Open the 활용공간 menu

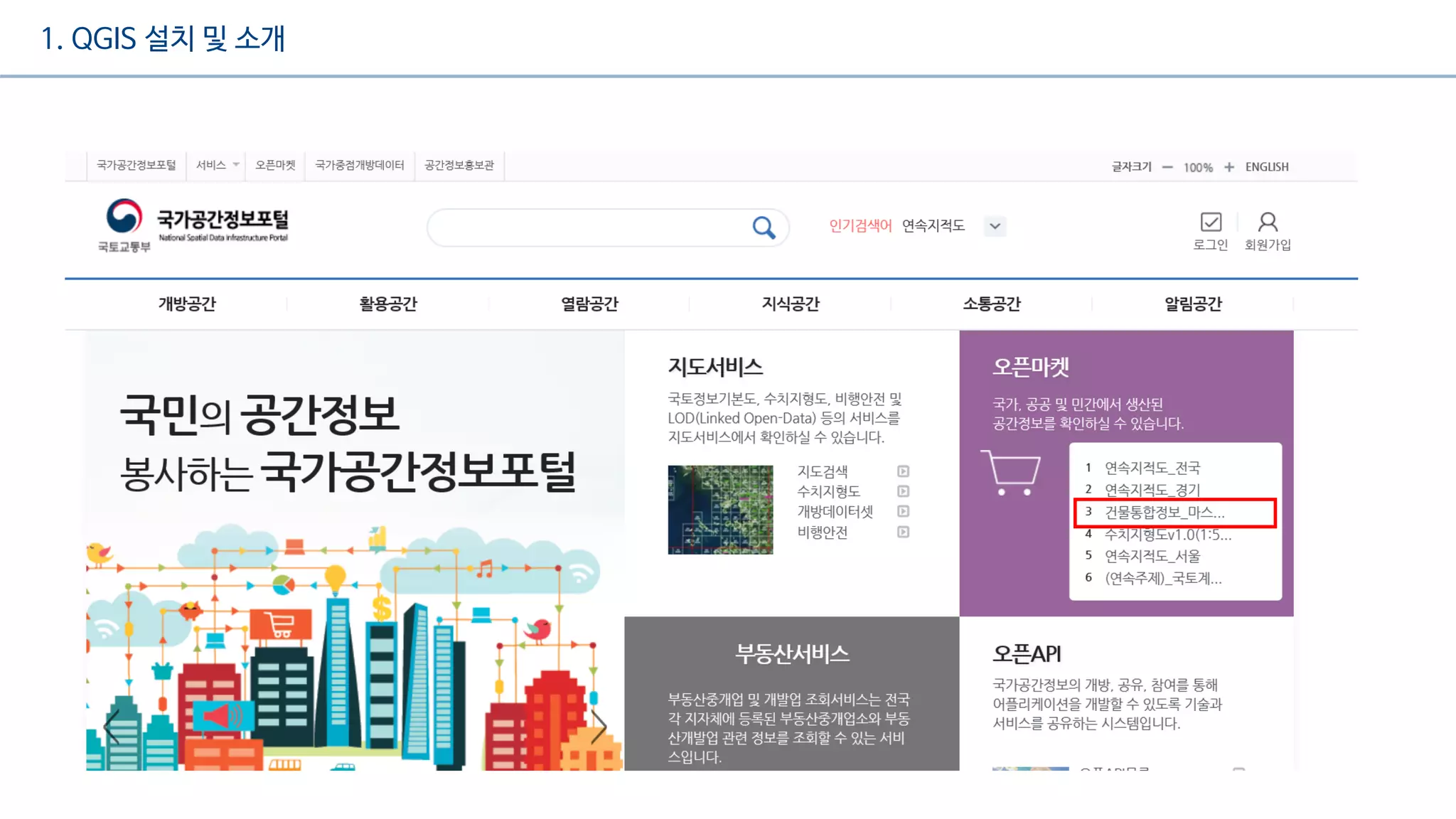click(x=388, y=304)
